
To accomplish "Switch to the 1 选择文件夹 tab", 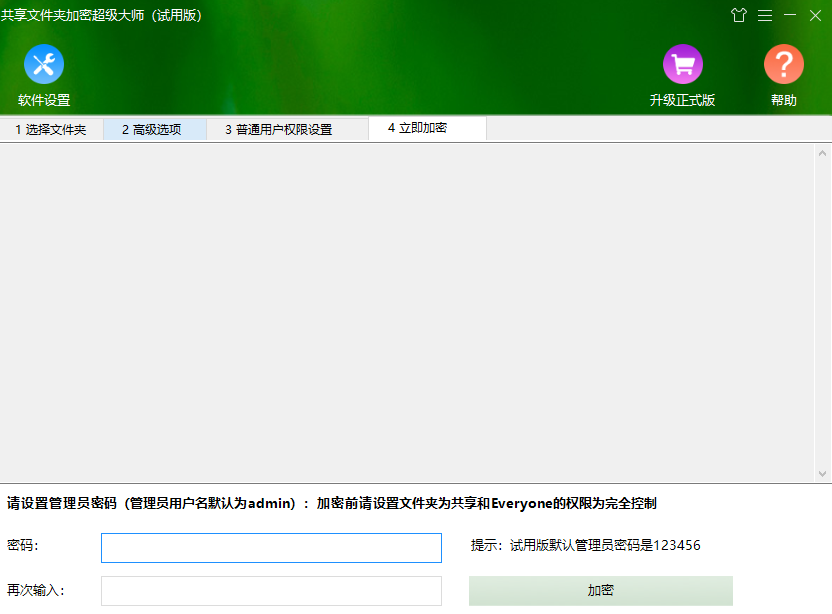I will point(51,129).
